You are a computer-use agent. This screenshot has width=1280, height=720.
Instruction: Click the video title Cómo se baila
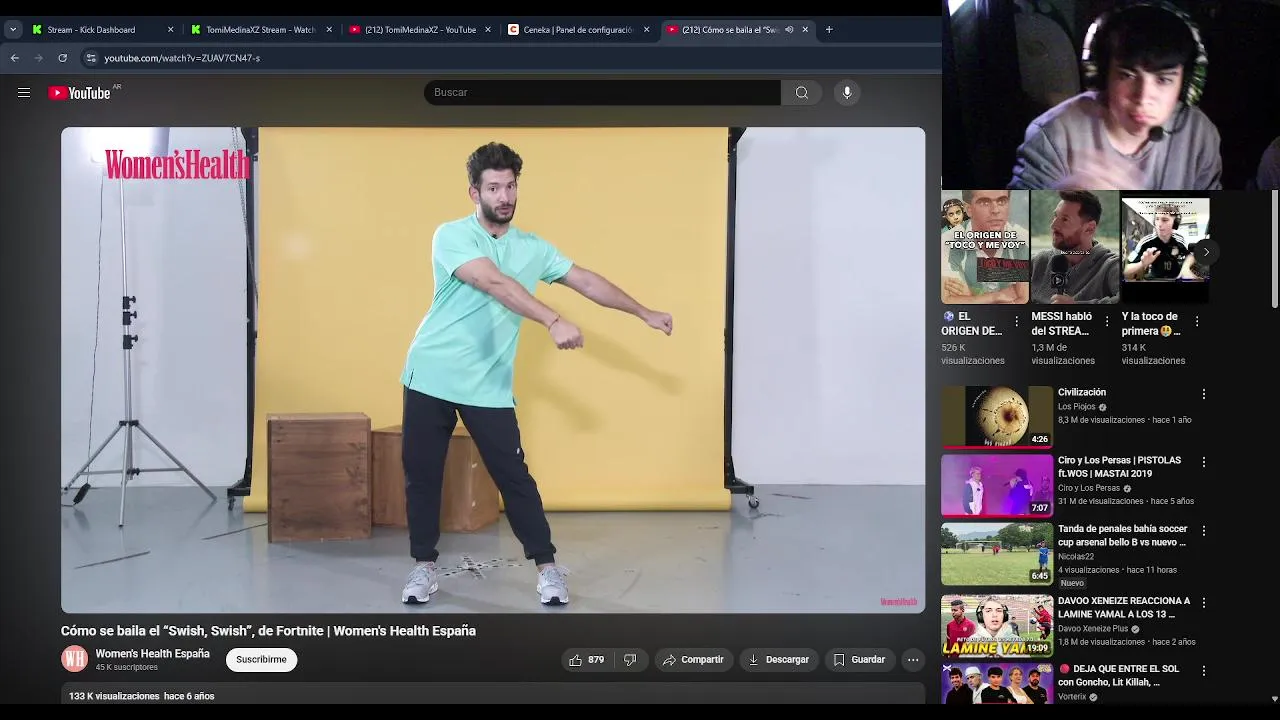268,631
